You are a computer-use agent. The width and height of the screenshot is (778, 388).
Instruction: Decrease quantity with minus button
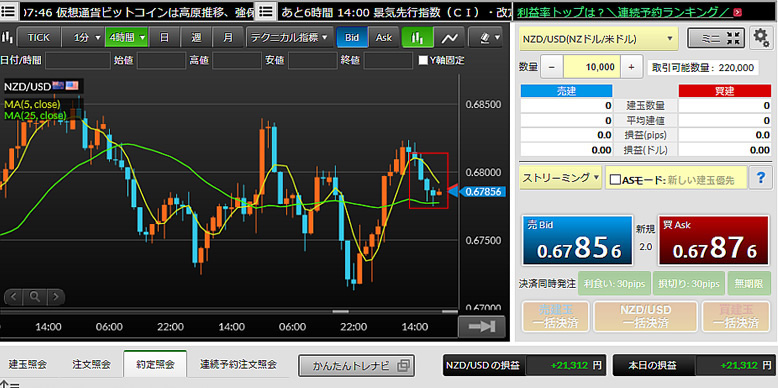[x=552, y=67]
